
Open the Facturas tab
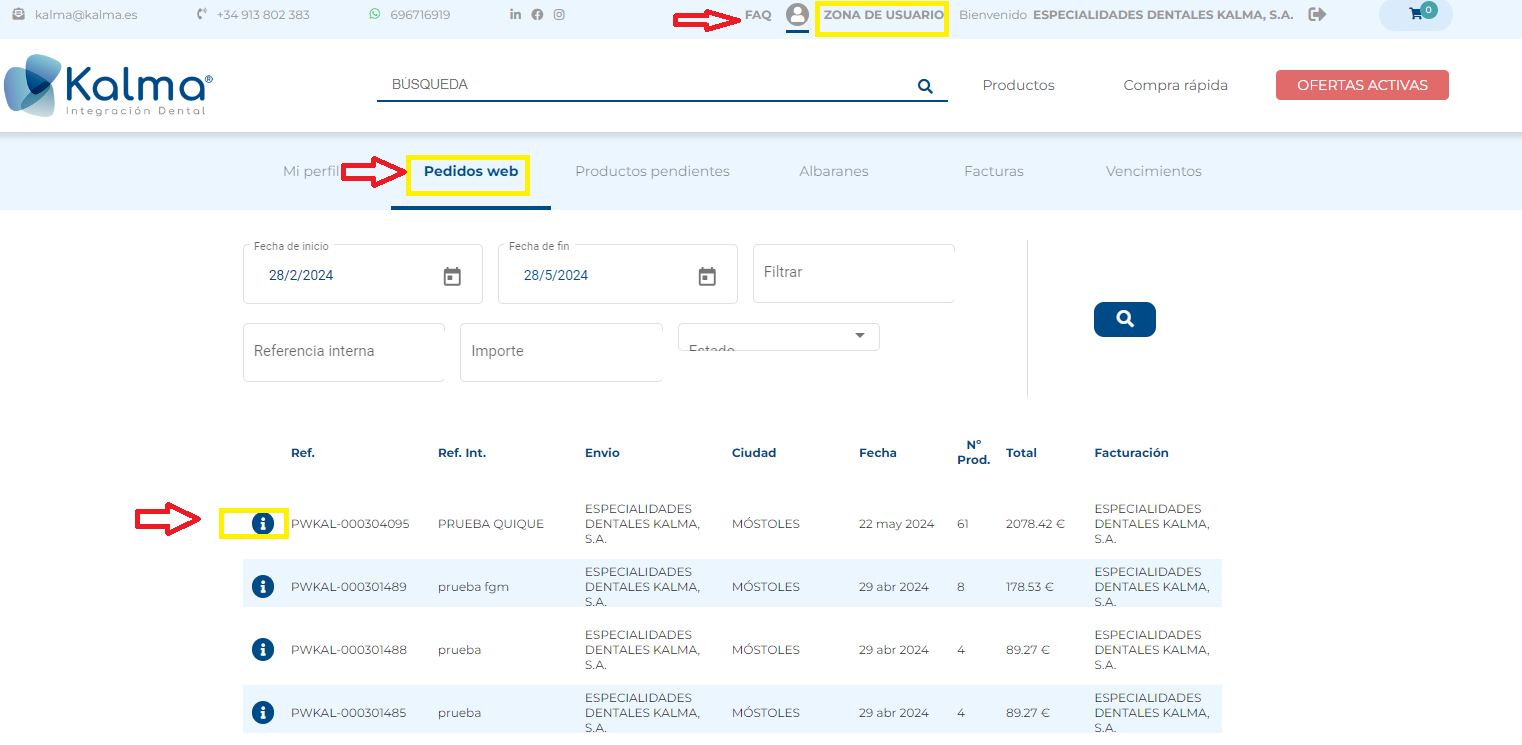point(994,171)
